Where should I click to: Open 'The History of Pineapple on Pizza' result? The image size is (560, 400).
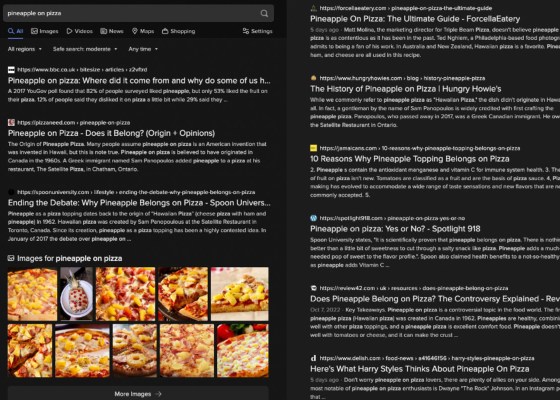tap(406, 89)
